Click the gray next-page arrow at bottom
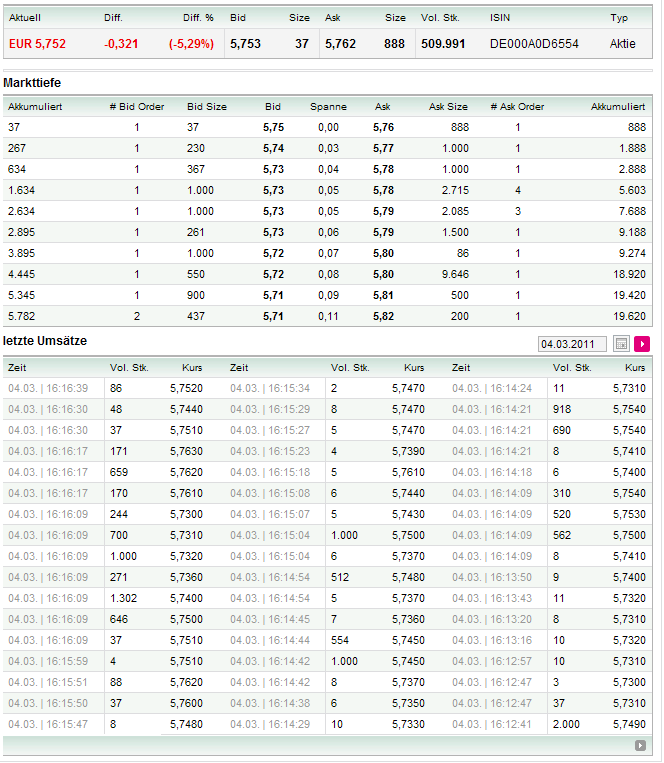Image resolution: width=664 pixels, height=763 pixels. (x=641, y=745)
